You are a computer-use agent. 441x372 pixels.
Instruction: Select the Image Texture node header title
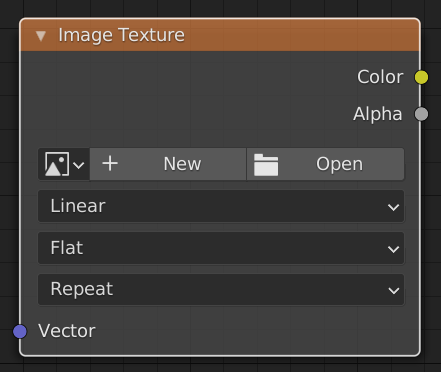tap(121, 35)
